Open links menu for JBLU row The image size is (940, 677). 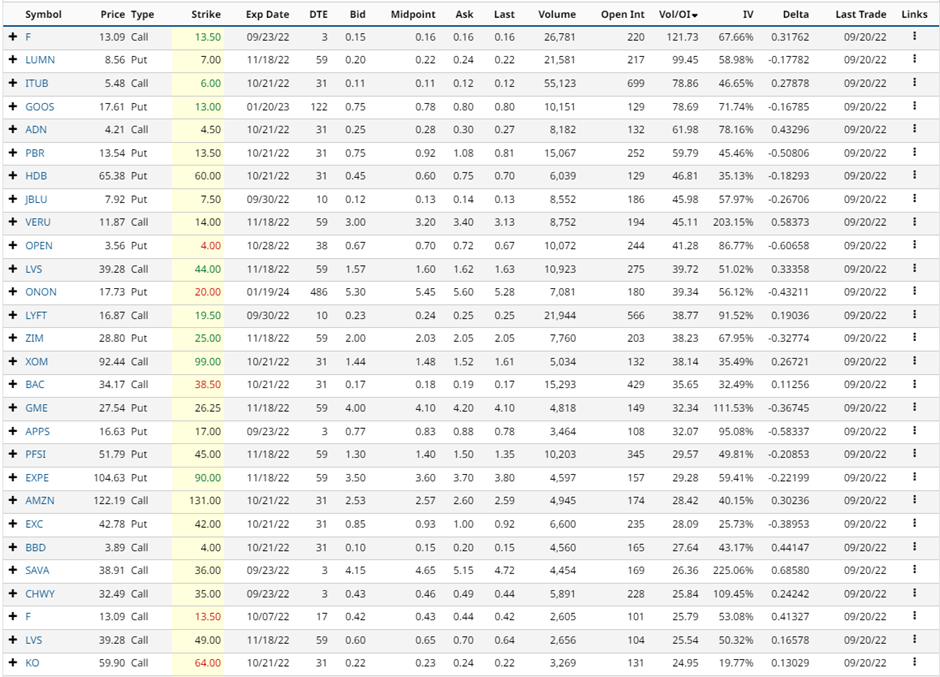[x=914, y=198]
